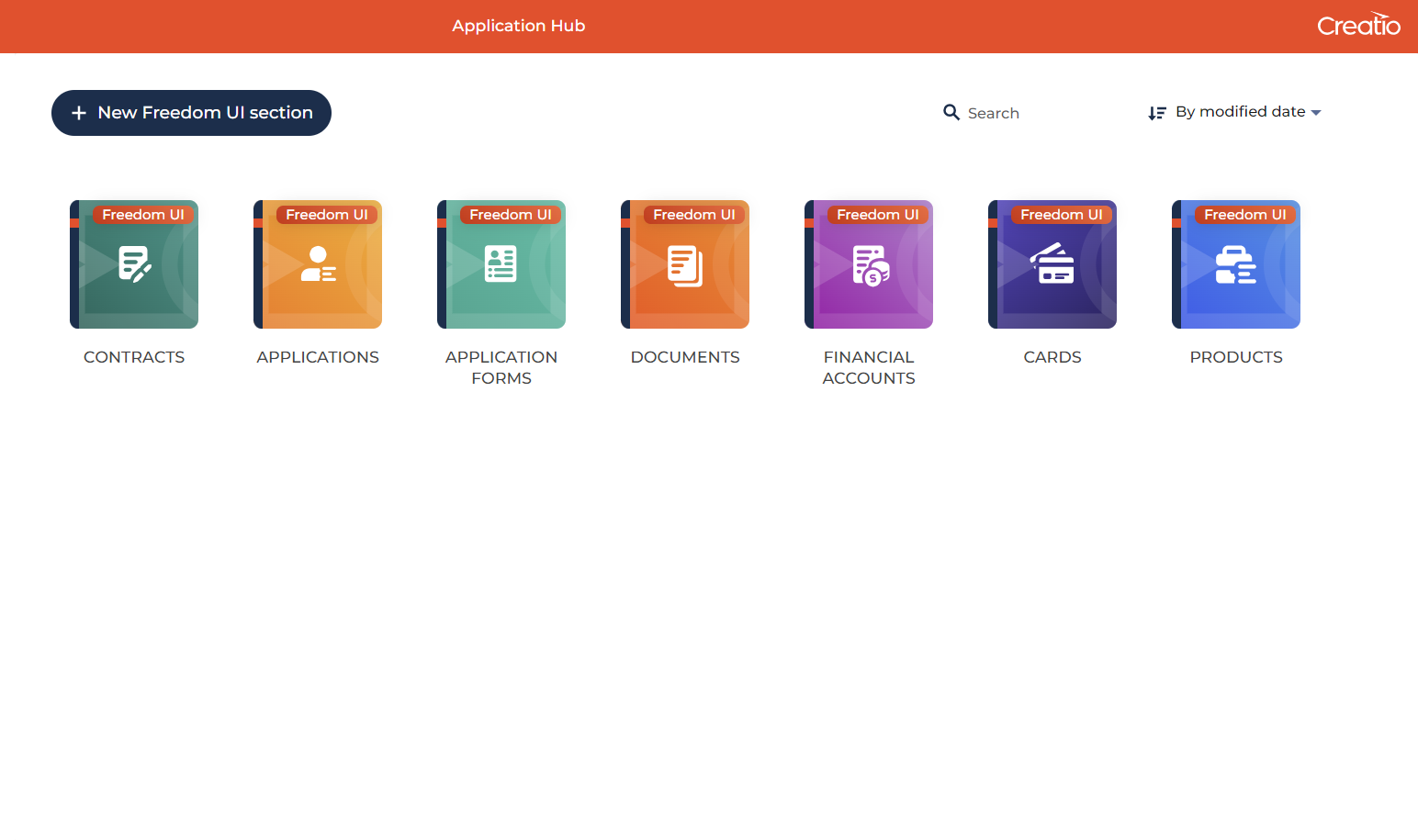Click the CARDS label
1418x840 pixels.
tap(1052, 357)
